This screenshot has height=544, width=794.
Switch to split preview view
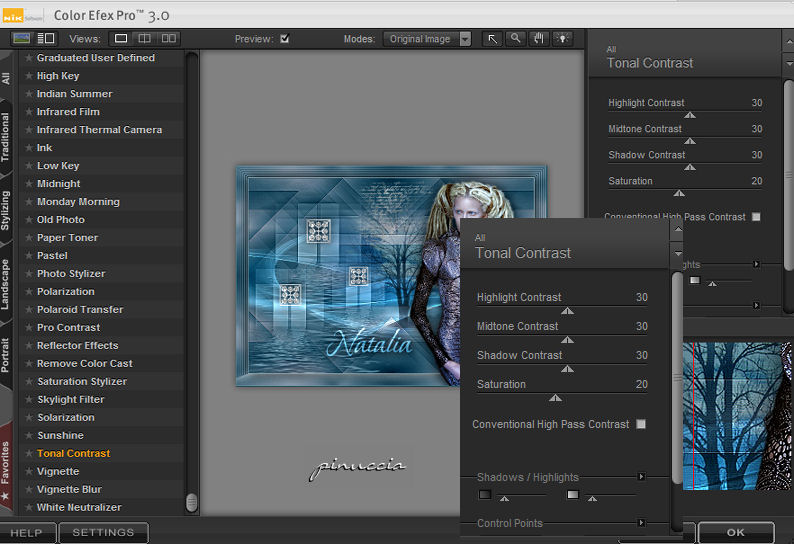pyautogui.click(x=145, y=39)
